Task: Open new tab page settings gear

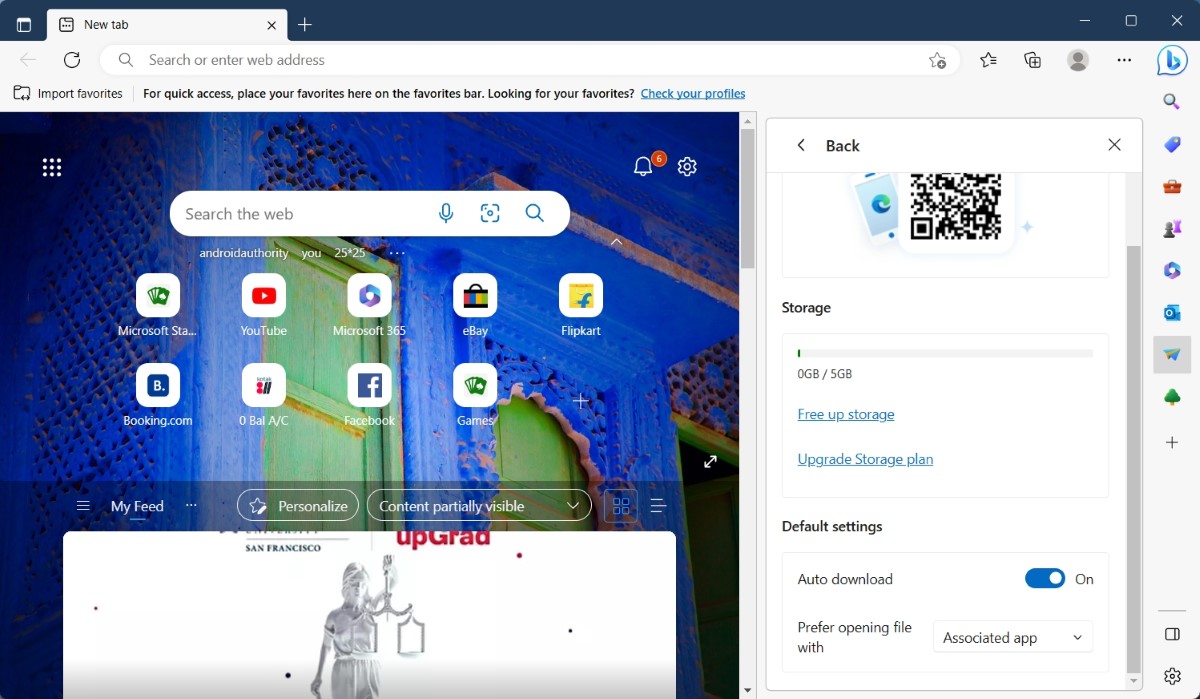Action: (x=687, y=167)
